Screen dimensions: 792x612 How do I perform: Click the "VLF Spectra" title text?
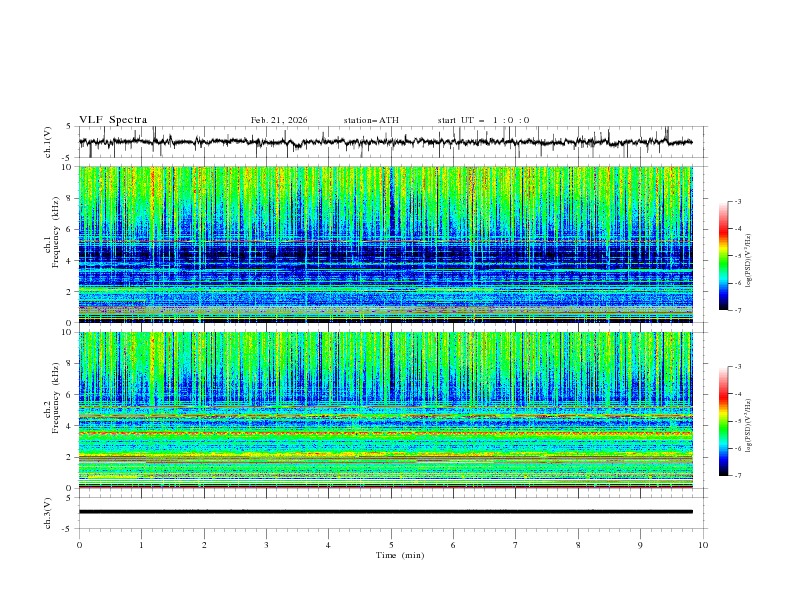pyautogui.click(x=113, y=120)
